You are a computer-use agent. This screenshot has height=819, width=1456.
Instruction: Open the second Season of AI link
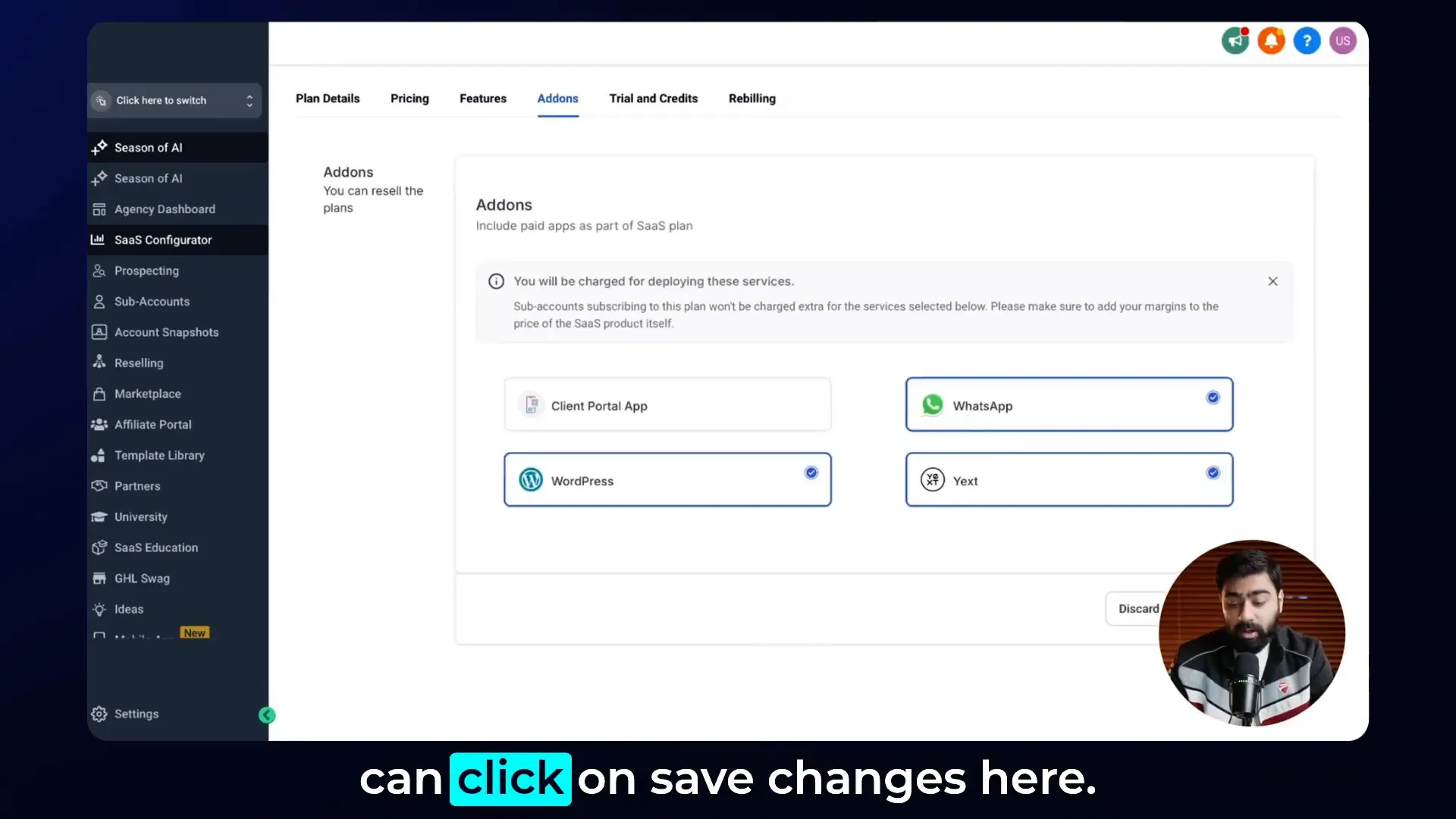[x=148, y=179]
